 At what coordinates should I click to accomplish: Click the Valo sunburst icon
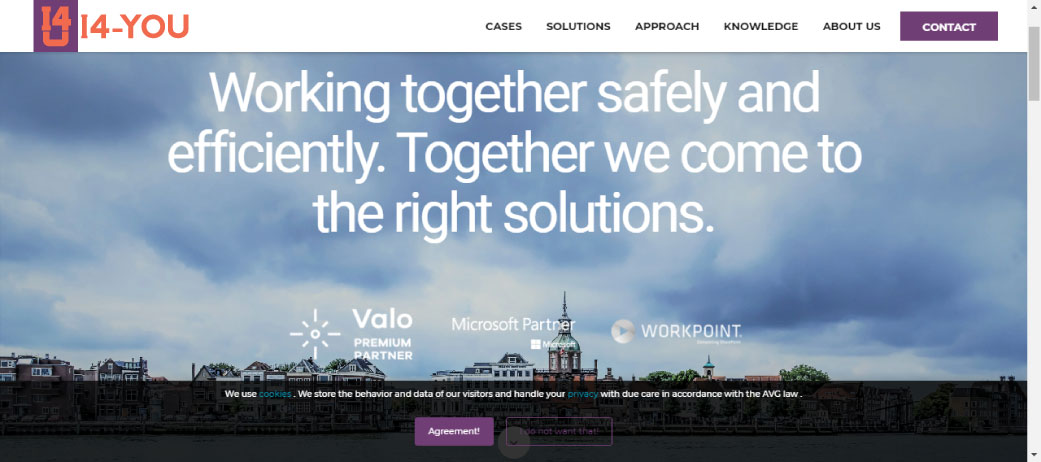click(x=315, y=335)
